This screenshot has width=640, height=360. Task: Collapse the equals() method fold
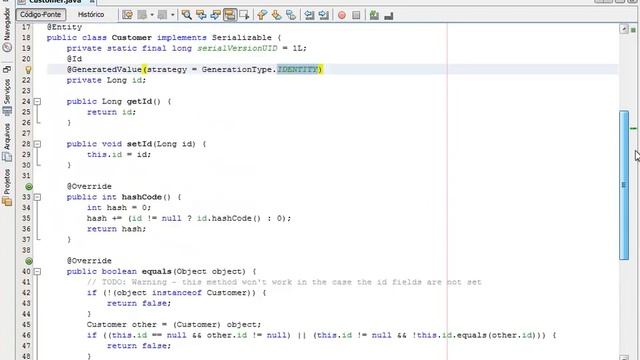click(x=37, y=271)
